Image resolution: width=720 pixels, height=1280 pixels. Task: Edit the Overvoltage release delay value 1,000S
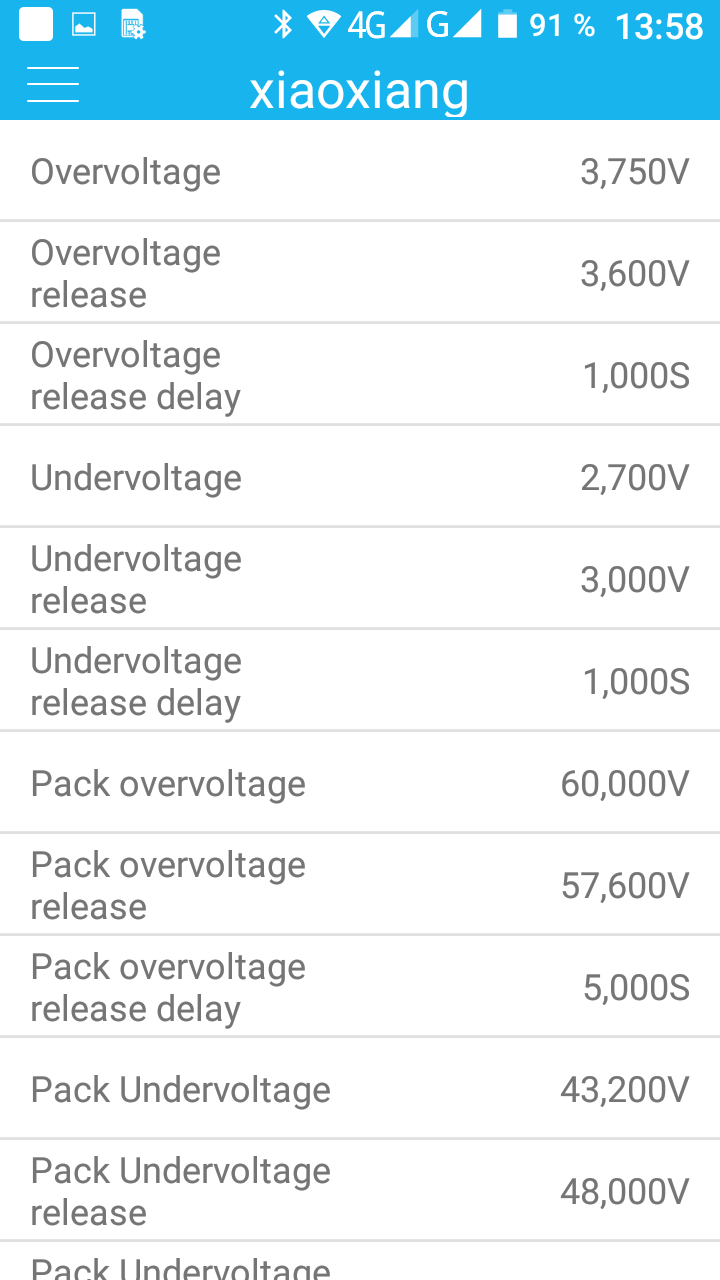pos(636,376)
